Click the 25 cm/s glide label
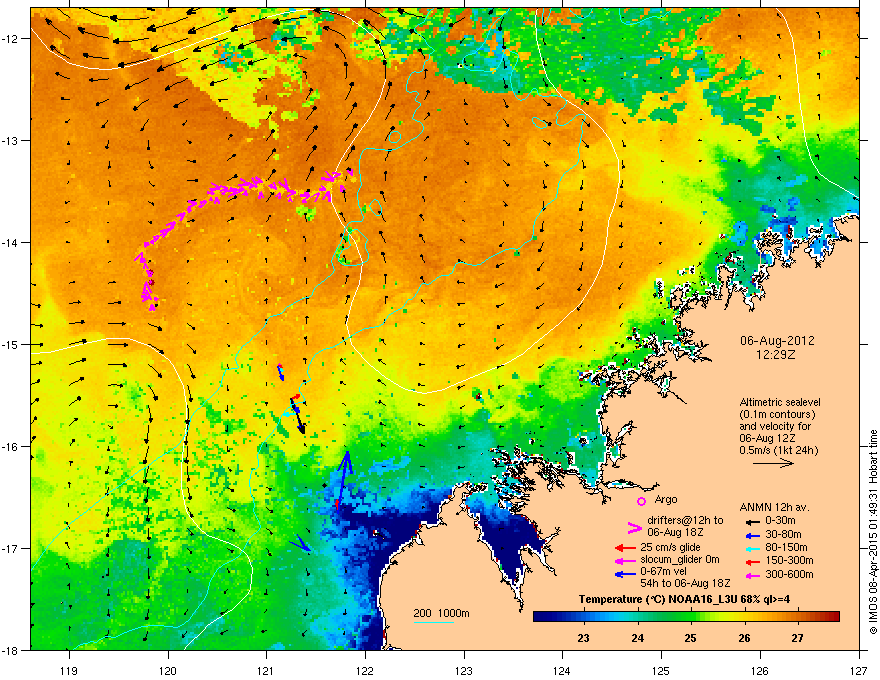This screenshot has width=880, height=680. click(x=670, y=547)
